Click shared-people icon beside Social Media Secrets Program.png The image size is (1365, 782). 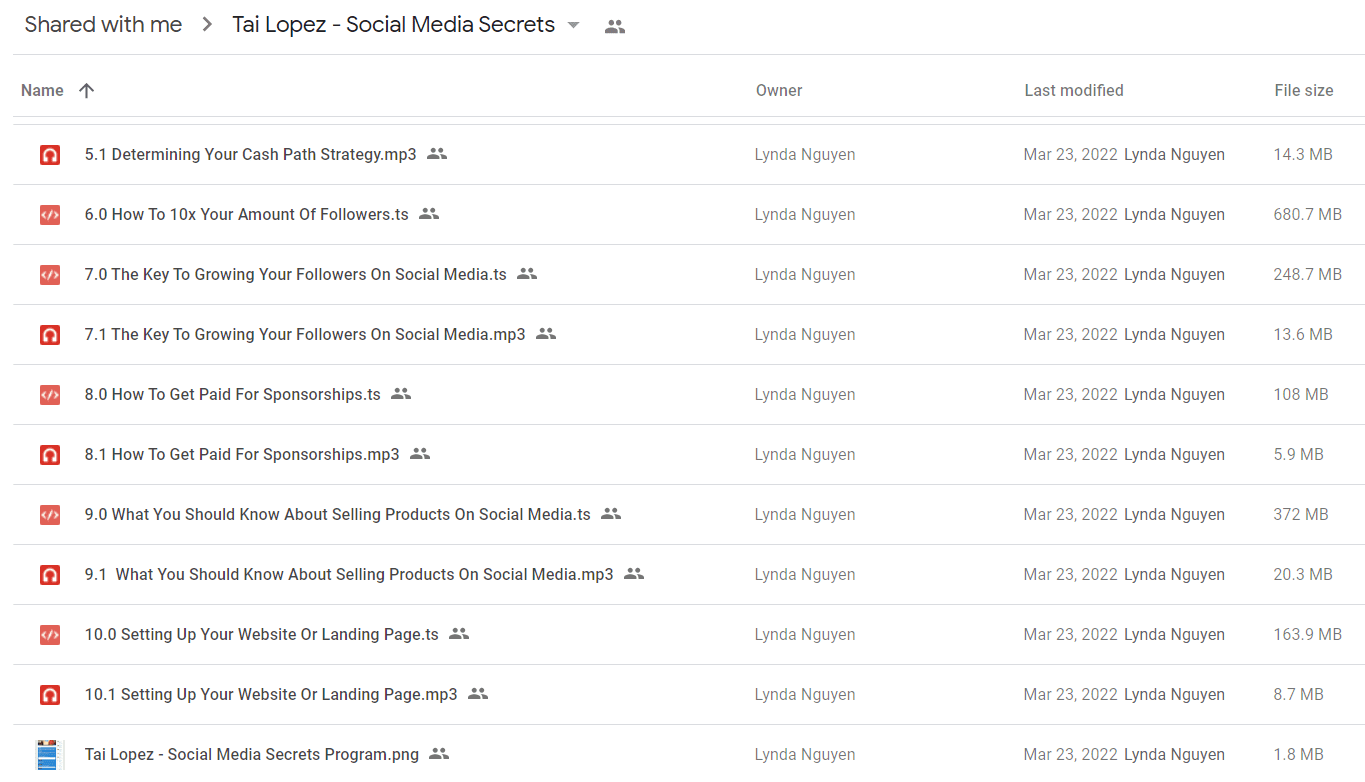point(439,754)
